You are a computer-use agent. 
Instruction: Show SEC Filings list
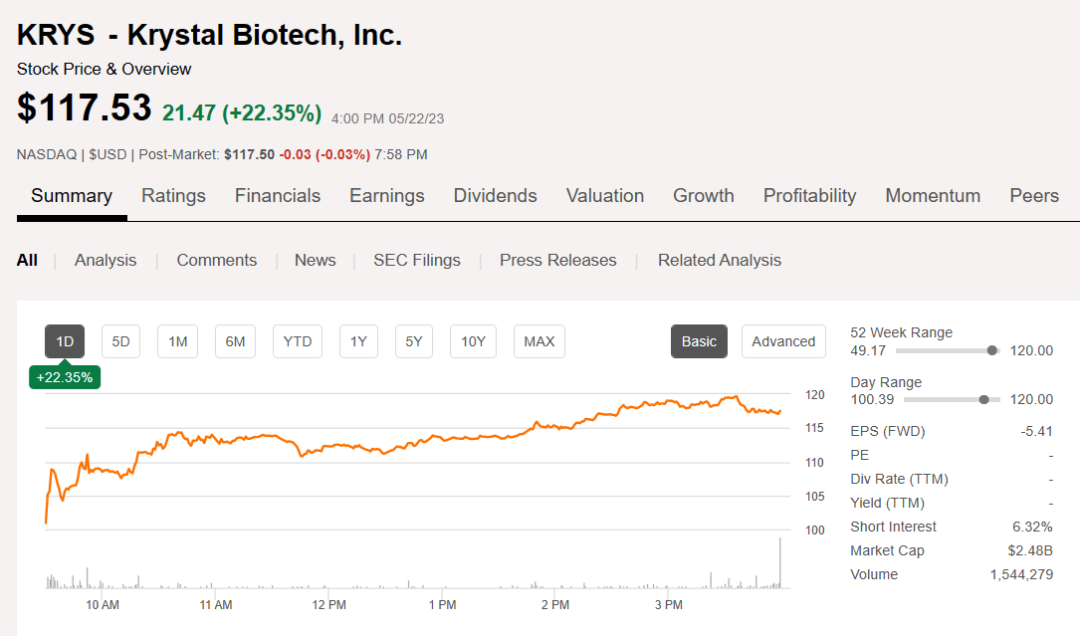pos(417,260)
